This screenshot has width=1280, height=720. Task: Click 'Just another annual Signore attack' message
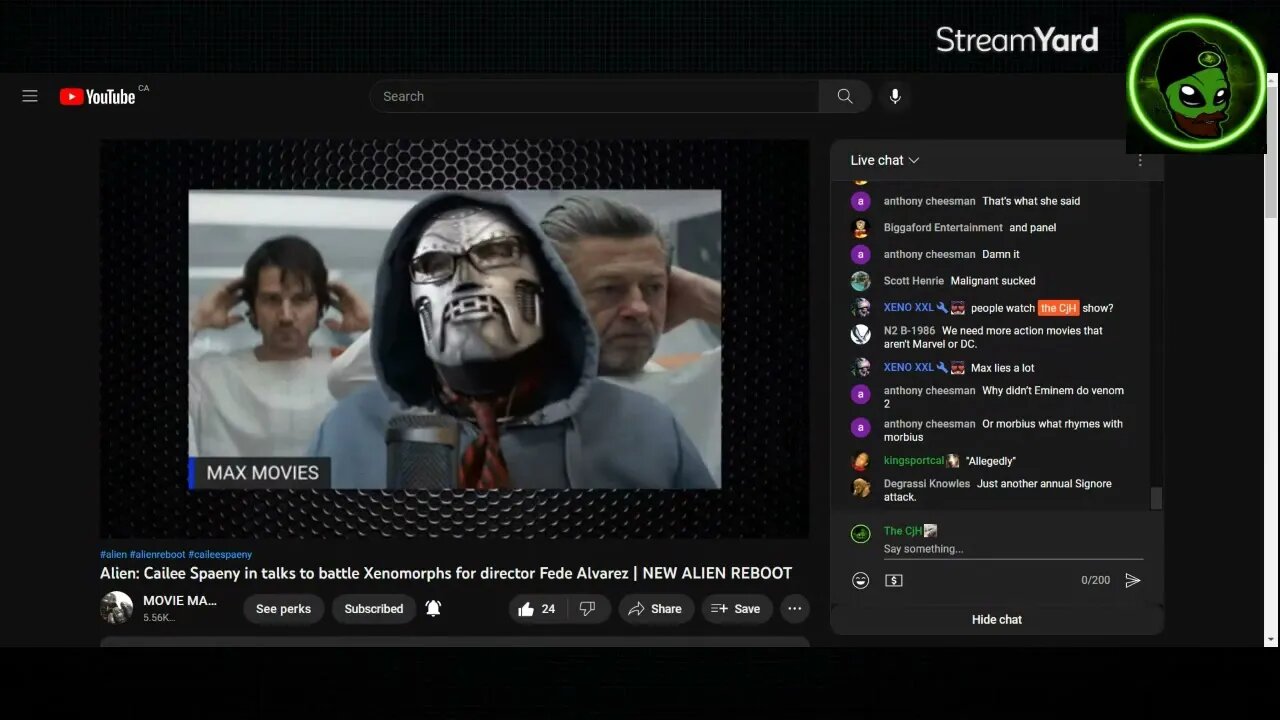click(x=998, y=490)
